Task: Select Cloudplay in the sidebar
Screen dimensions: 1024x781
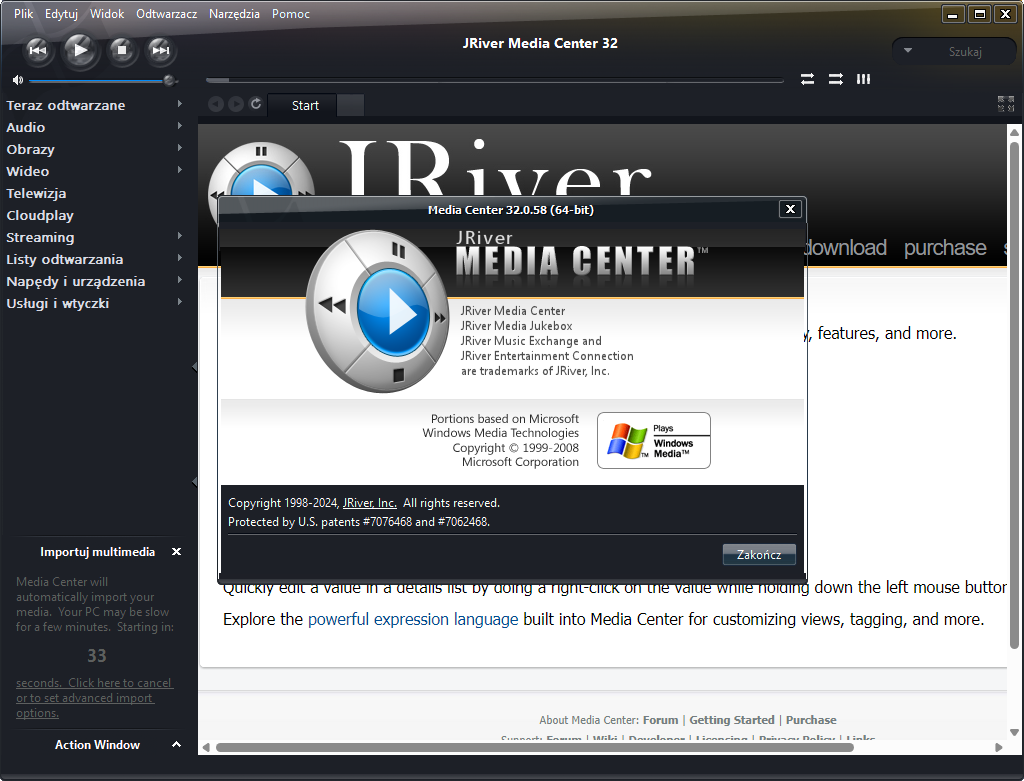Action: [x=40, y=215]
